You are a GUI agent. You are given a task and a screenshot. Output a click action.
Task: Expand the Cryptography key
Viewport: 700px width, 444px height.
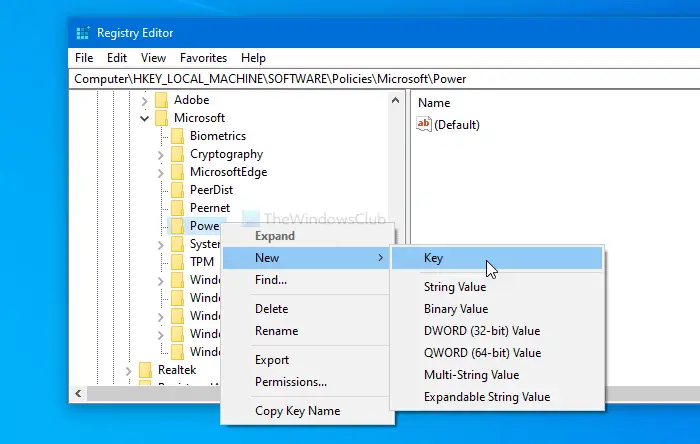[161, 155]
